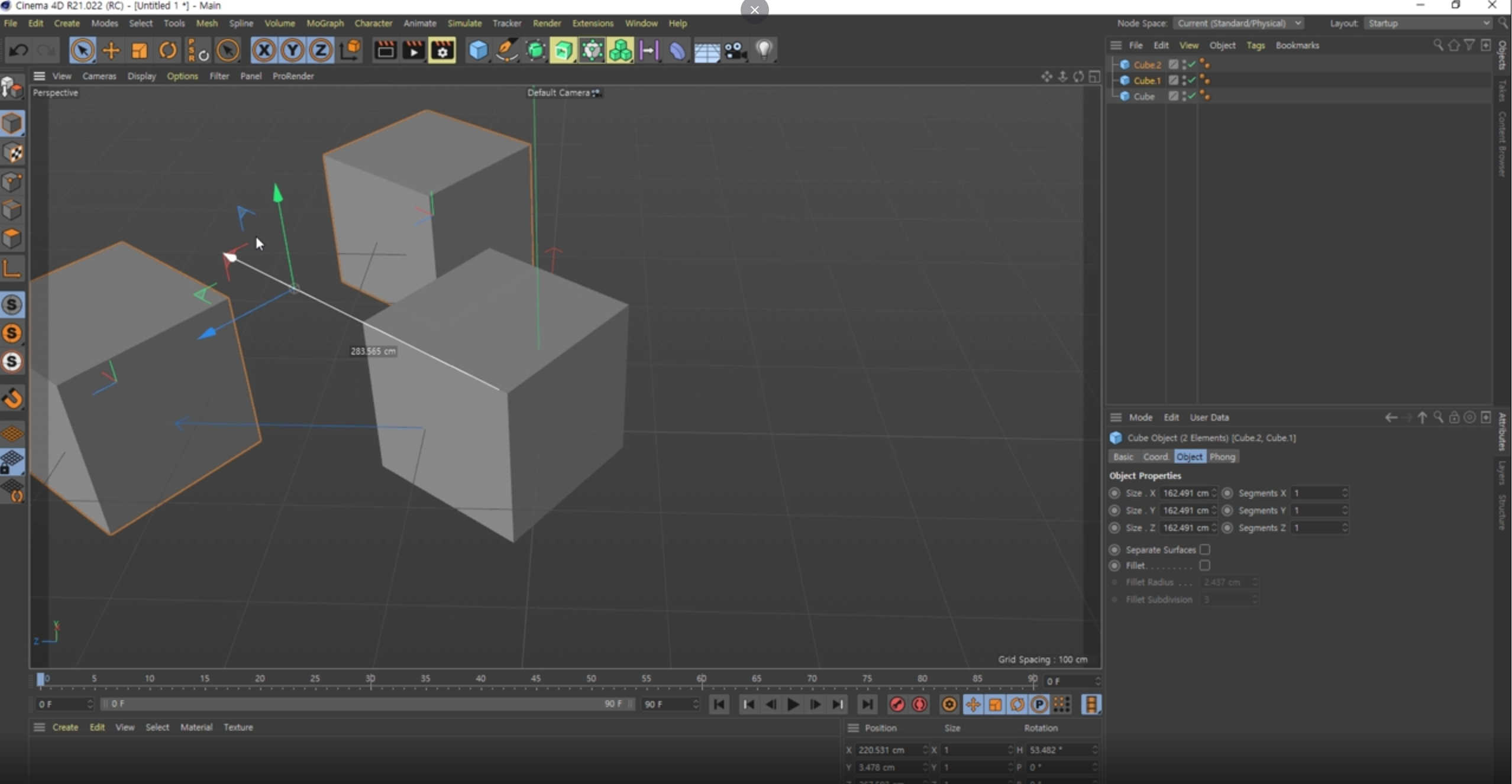Image resolution: width=1512 pixels, height=784 pixels.
Task: Enable the Fillet checkbox
Action: coord(1204,565)
